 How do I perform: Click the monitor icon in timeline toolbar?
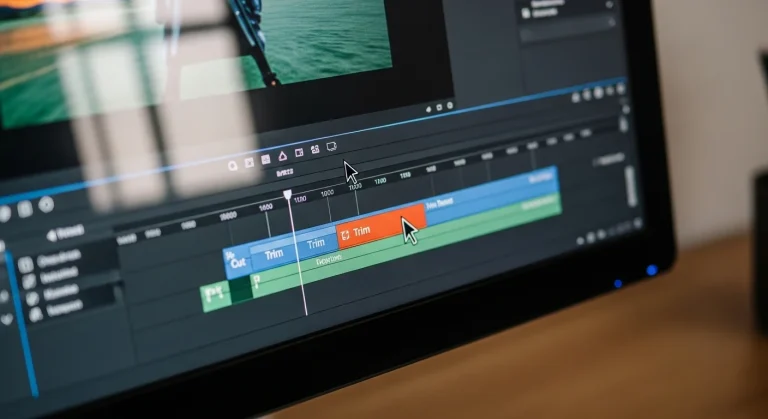(x=332, y=147)
